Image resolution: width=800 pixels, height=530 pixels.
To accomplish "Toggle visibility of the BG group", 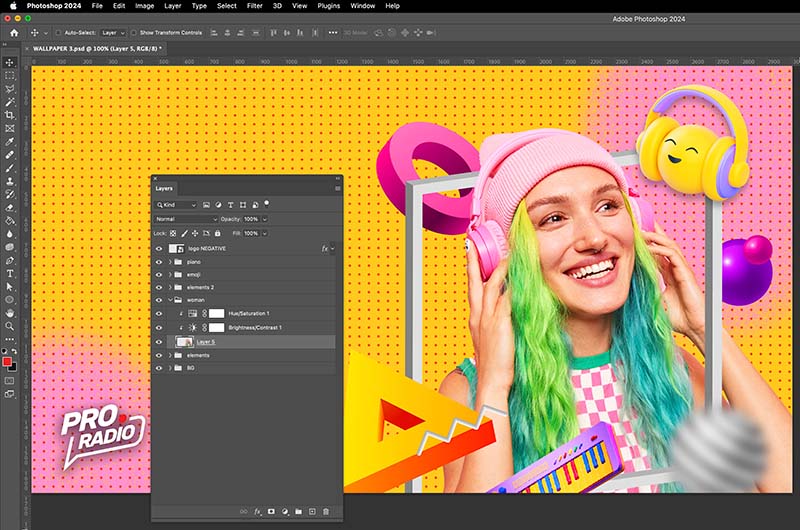I will [159, 369].
